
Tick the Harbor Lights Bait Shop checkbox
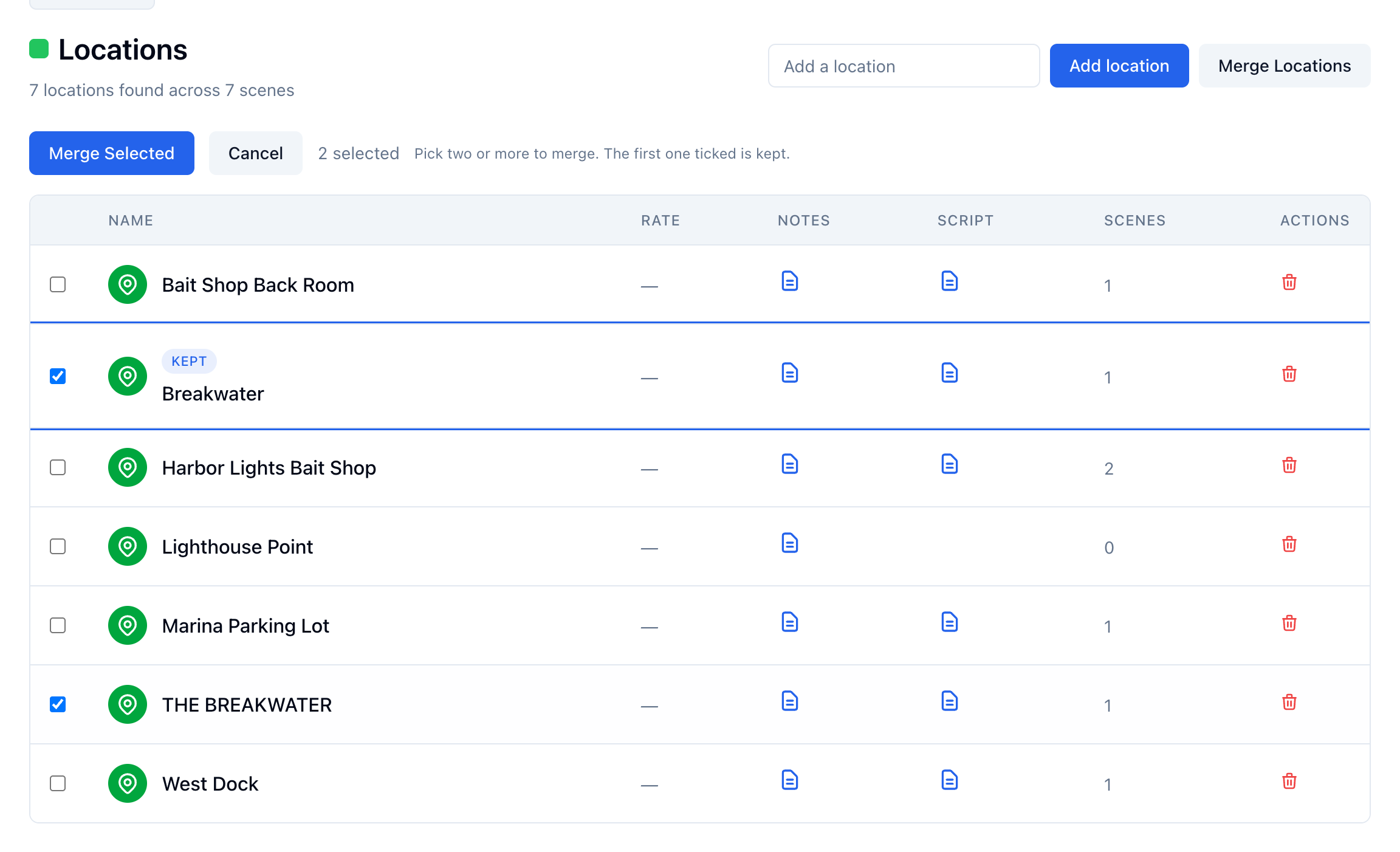[58, 467]
